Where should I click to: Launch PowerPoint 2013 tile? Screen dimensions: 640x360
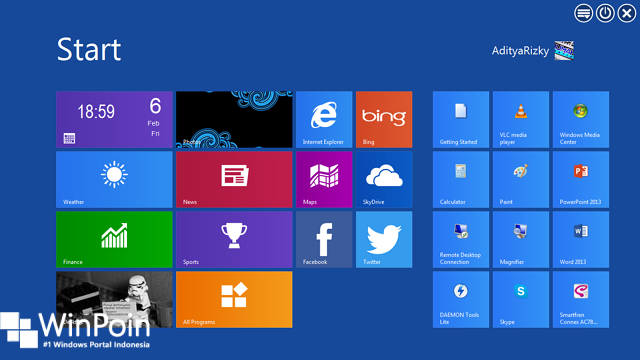[x=581, y=179]
